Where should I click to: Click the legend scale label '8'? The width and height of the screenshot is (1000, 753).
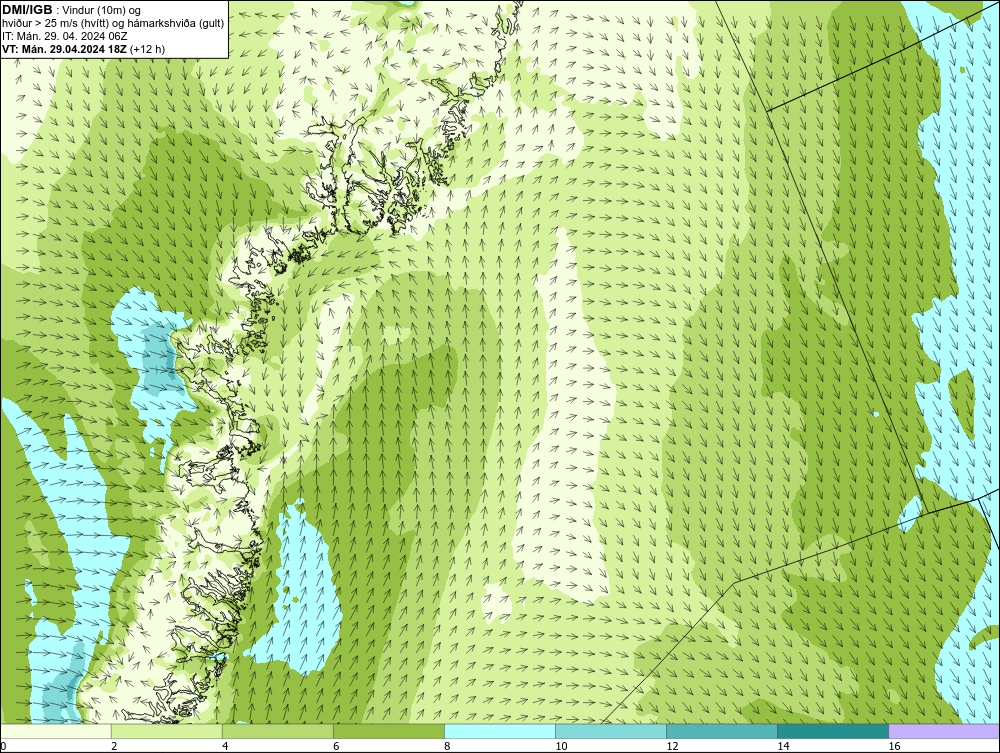[x=447, y=746]
